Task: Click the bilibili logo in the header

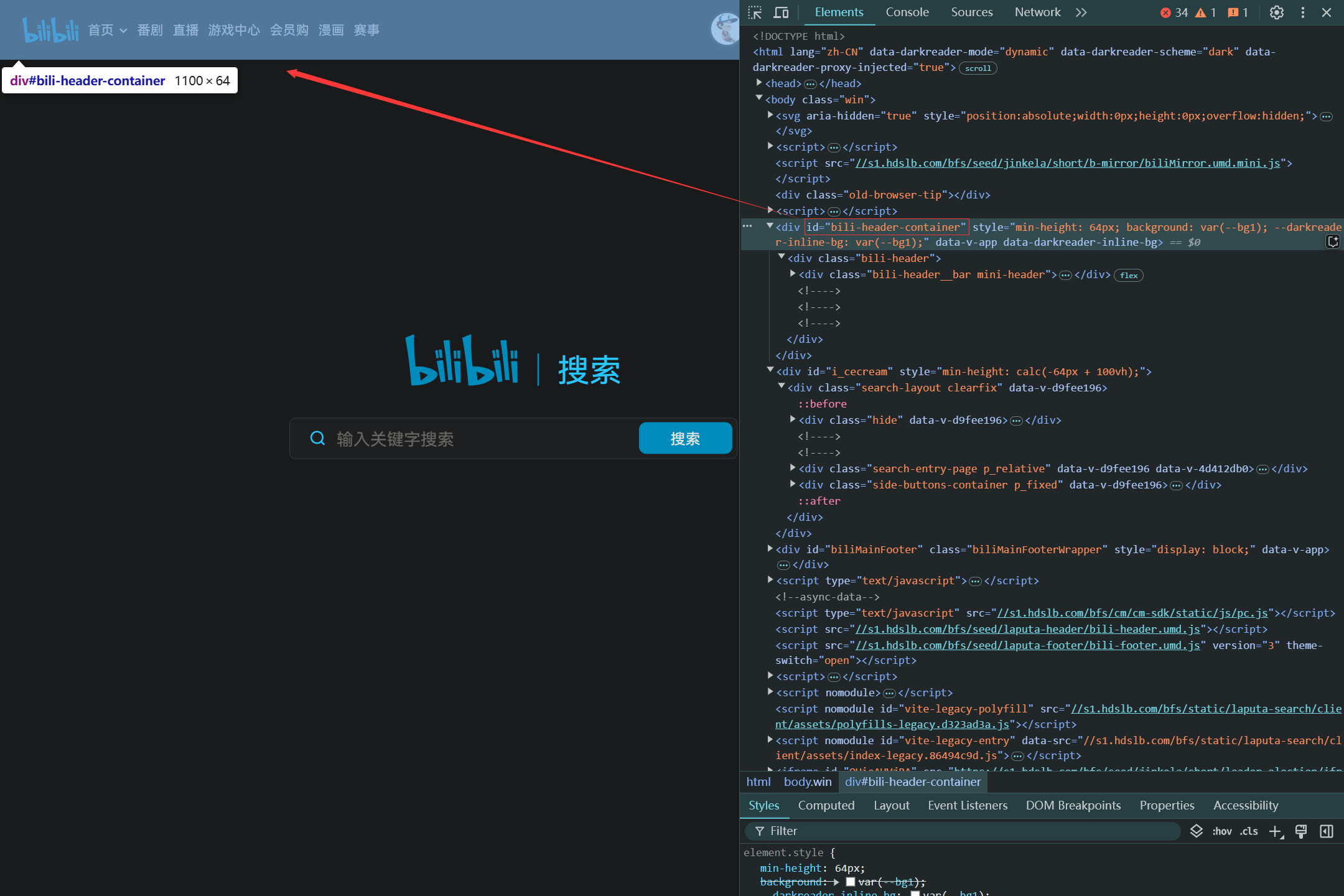Action: point(50,29)
